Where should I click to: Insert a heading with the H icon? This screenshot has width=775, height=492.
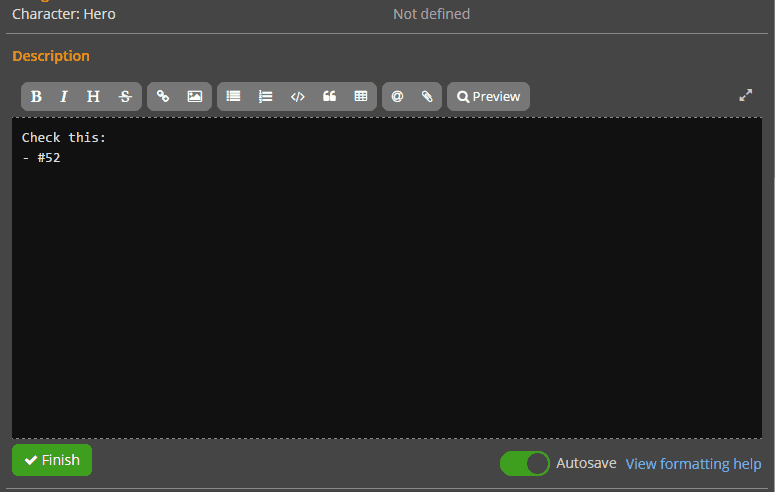pos(93,96)
